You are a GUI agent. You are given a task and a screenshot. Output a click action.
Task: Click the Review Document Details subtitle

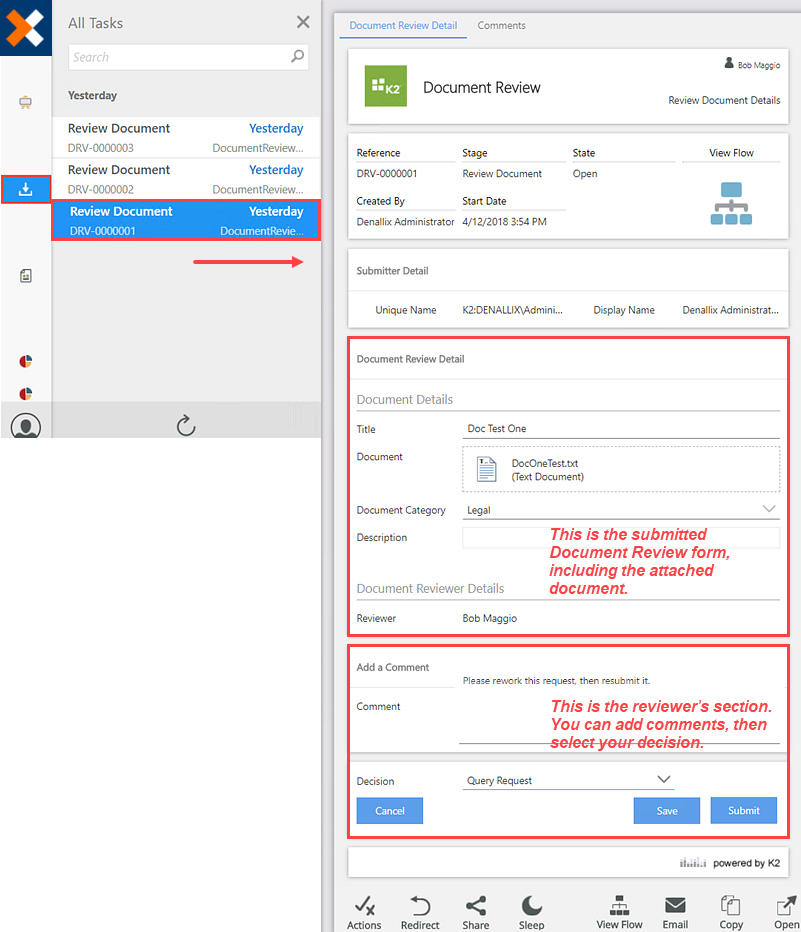724,100
